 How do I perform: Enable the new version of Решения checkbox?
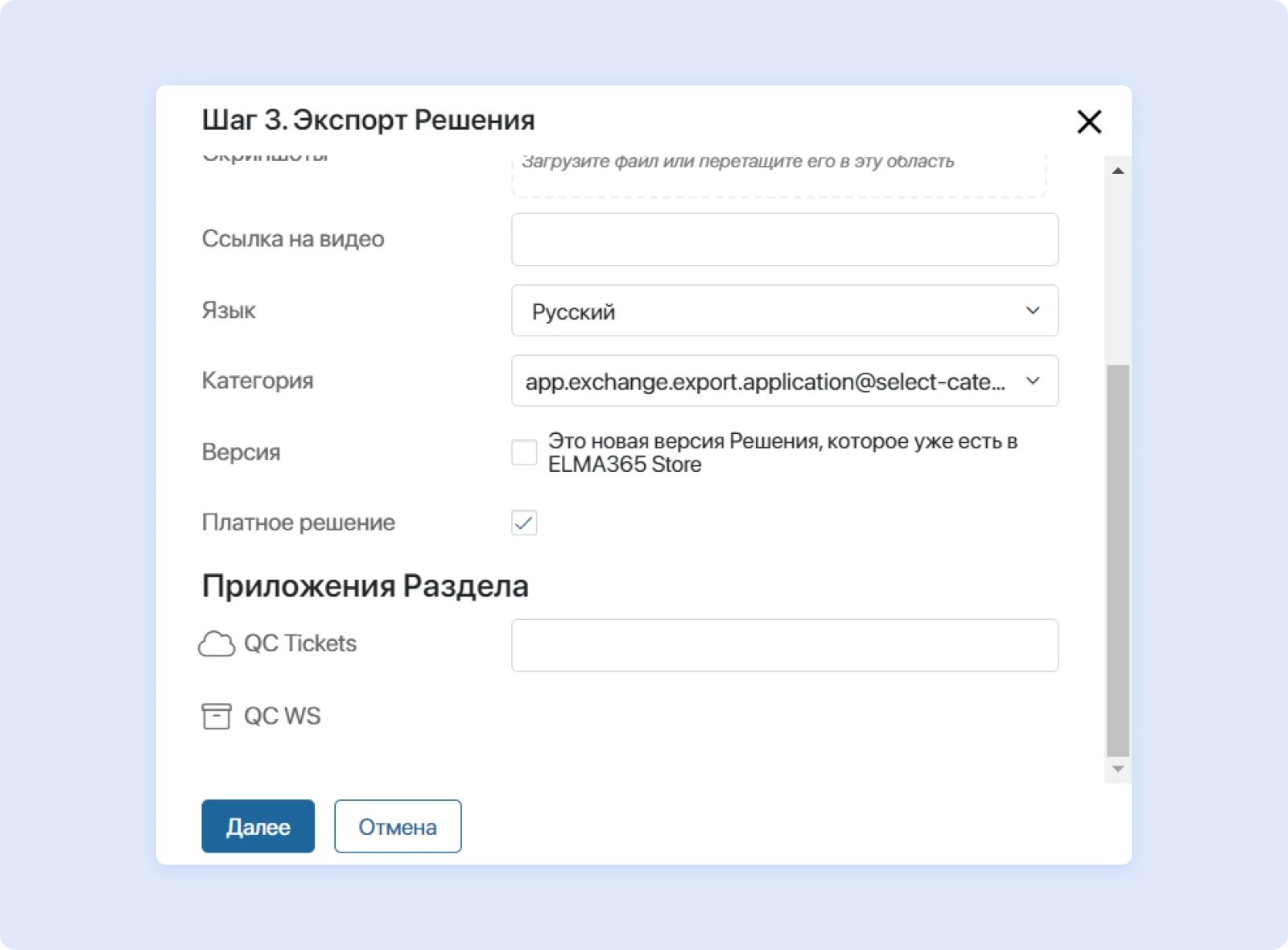[524, 452]
